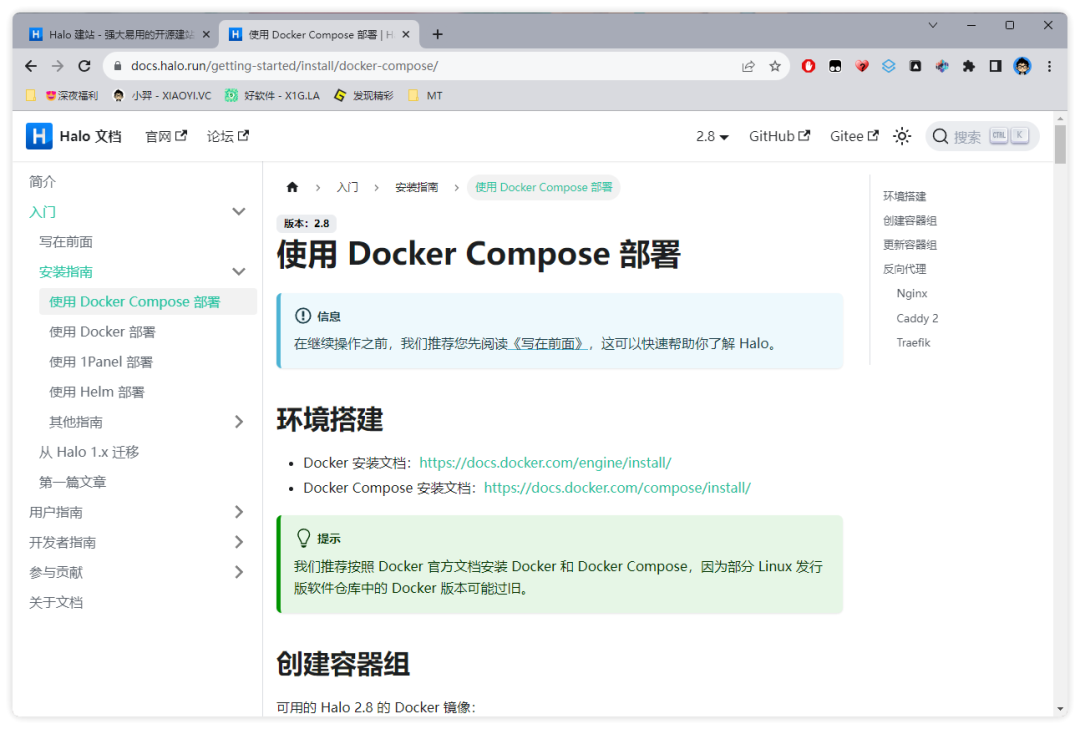This screenshot has height=729, width=1080.
Task: Click the share page icon in address bar
Action: click(x=748, y=66)
